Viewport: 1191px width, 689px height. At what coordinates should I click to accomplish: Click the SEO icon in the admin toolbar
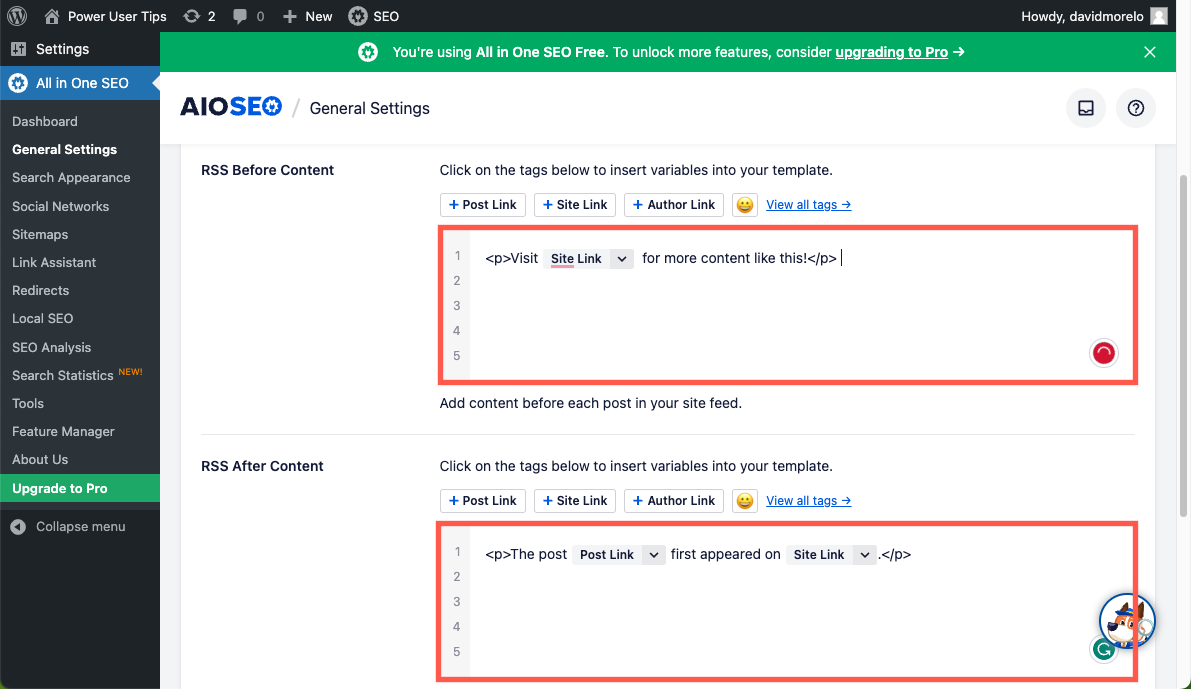(x=357, y=15)
